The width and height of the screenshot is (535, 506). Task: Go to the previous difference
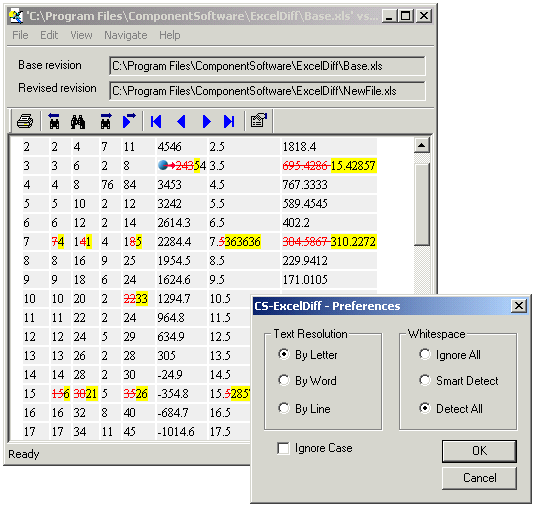coord(181,121)
